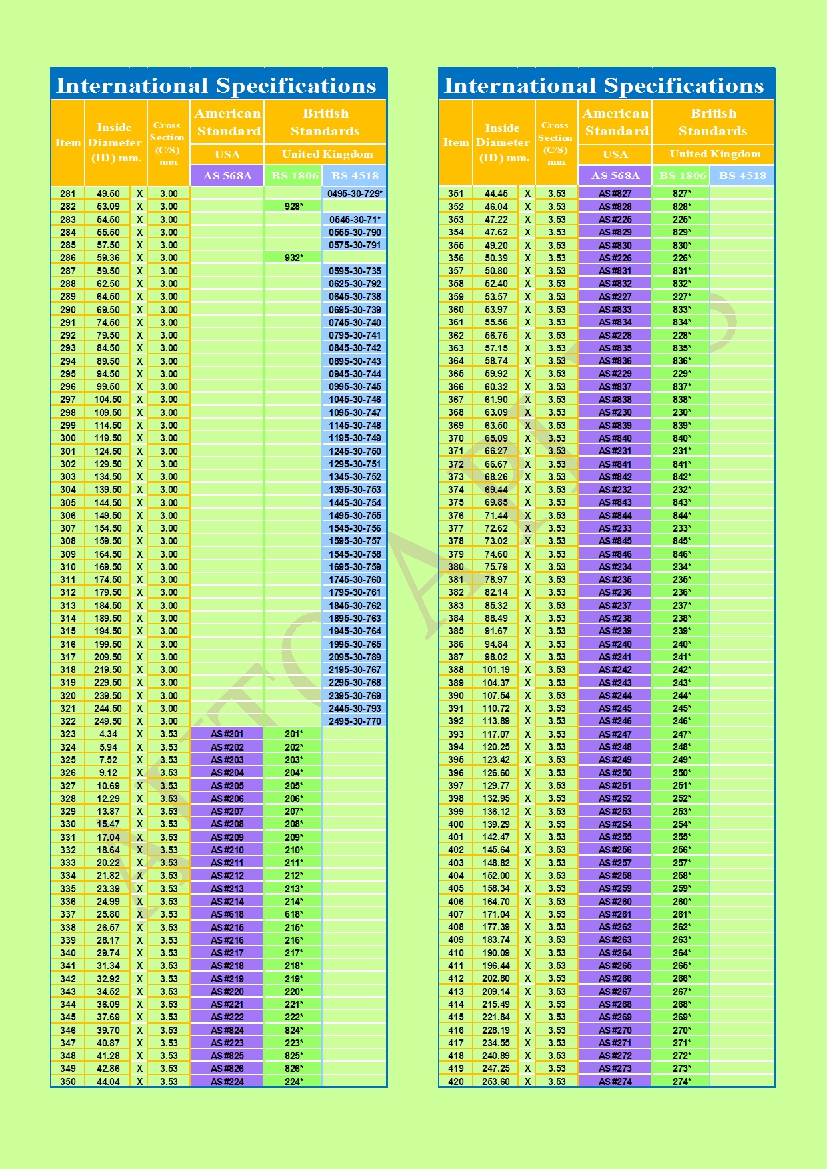Viewport: 827px width, 1169px height.
Task: Click the BS 1806 header in left table
Action: 292,175
